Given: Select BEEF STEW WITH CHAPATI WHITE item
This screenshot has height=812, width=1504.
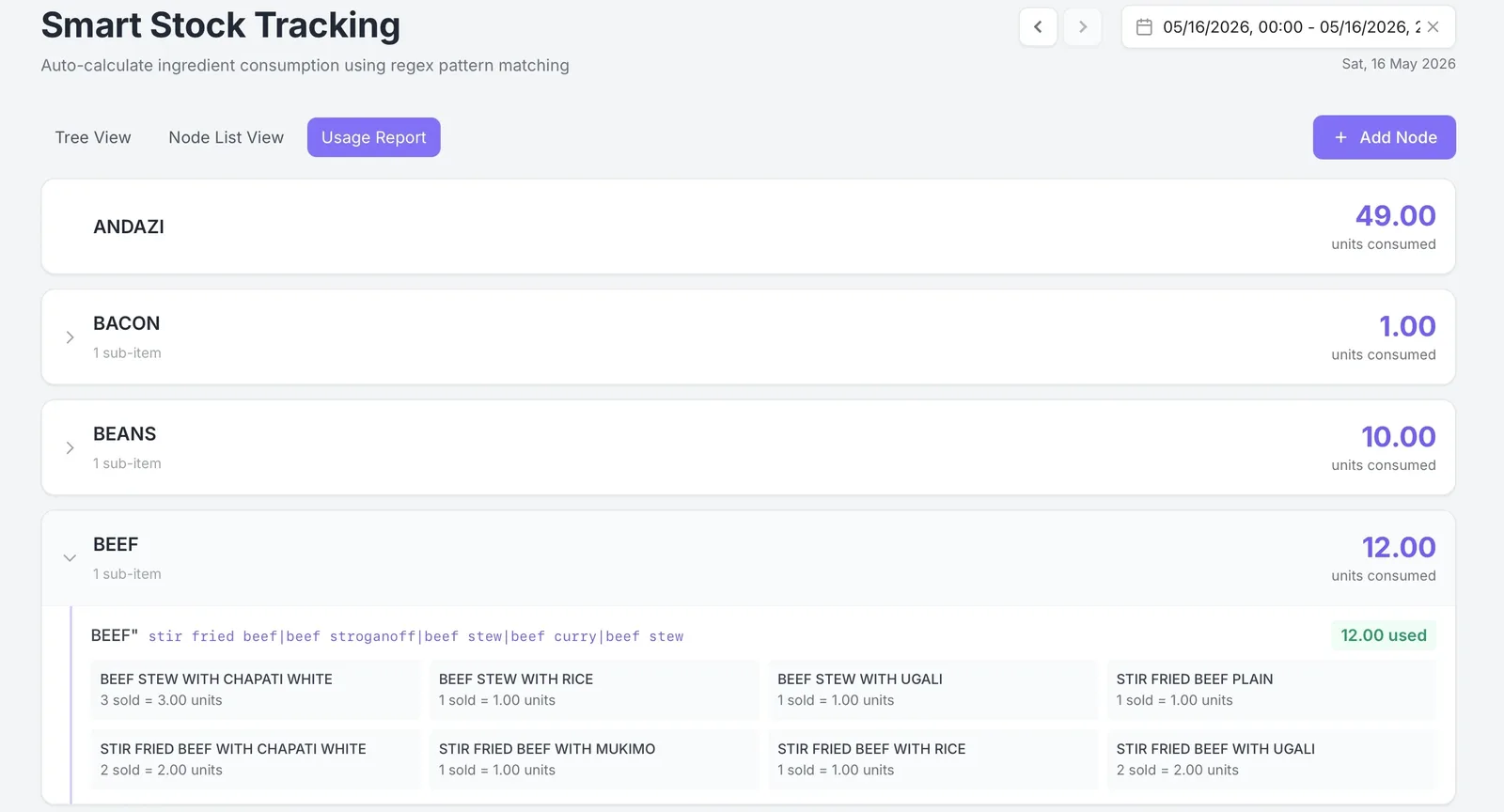Looking at the screenshot, I should click(255, 690).
